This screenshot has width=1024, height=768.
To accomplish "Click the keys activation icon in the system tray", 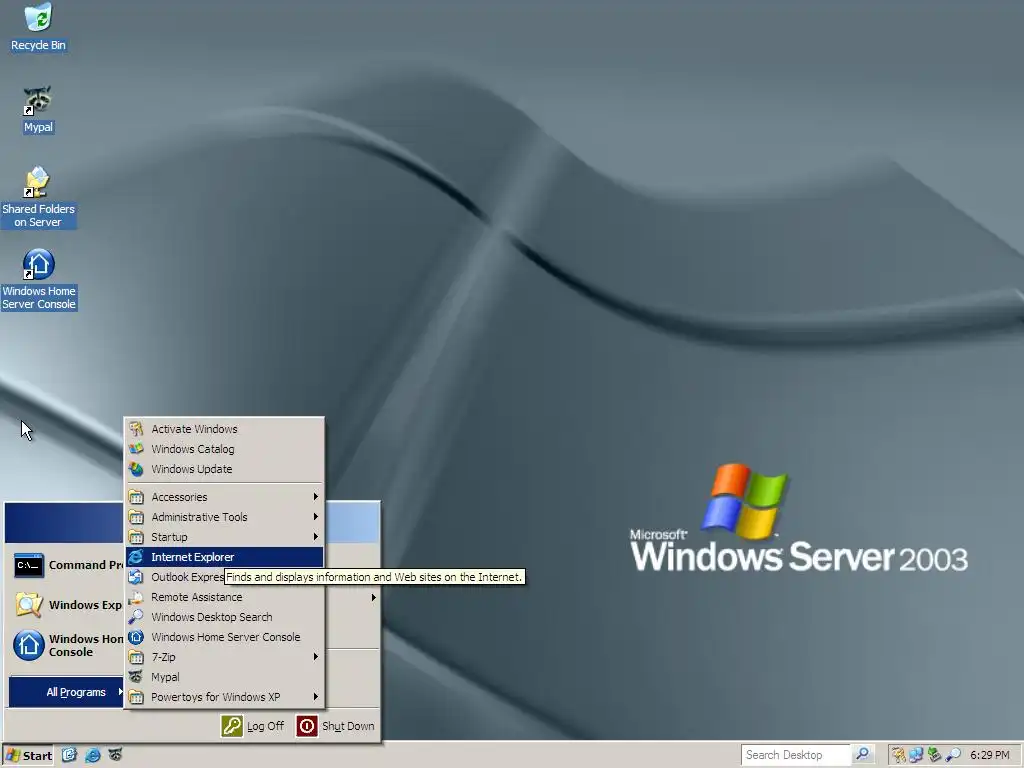I will (899, 756).
